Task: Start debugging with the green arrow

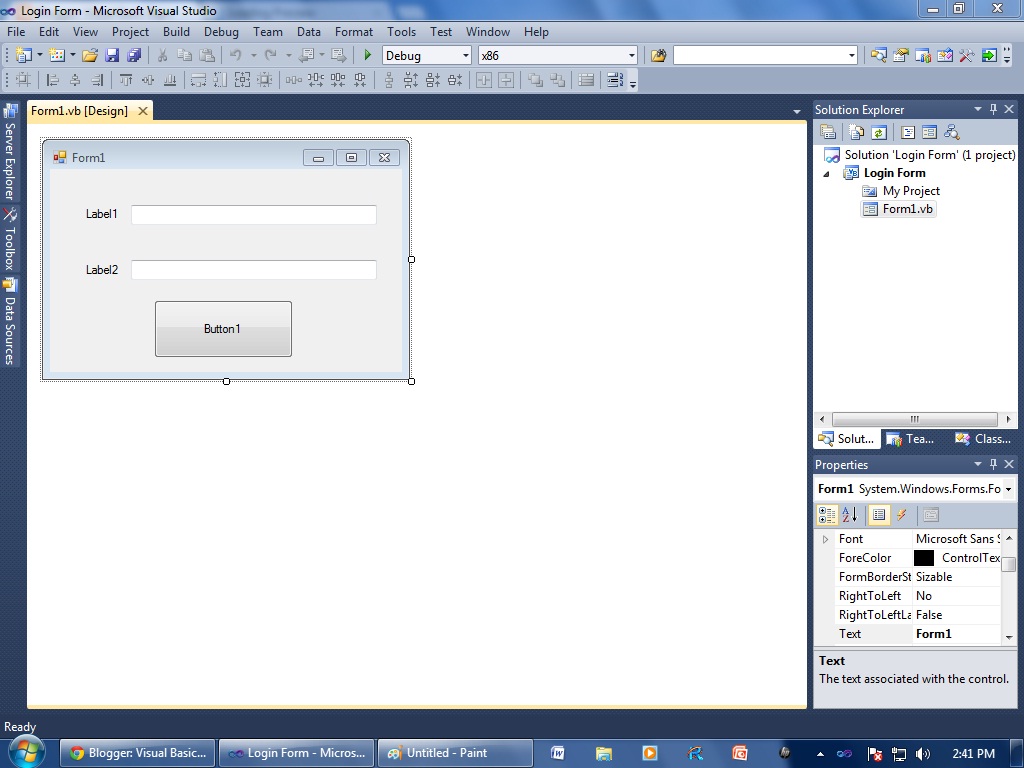Action: (x=367, y=55)
